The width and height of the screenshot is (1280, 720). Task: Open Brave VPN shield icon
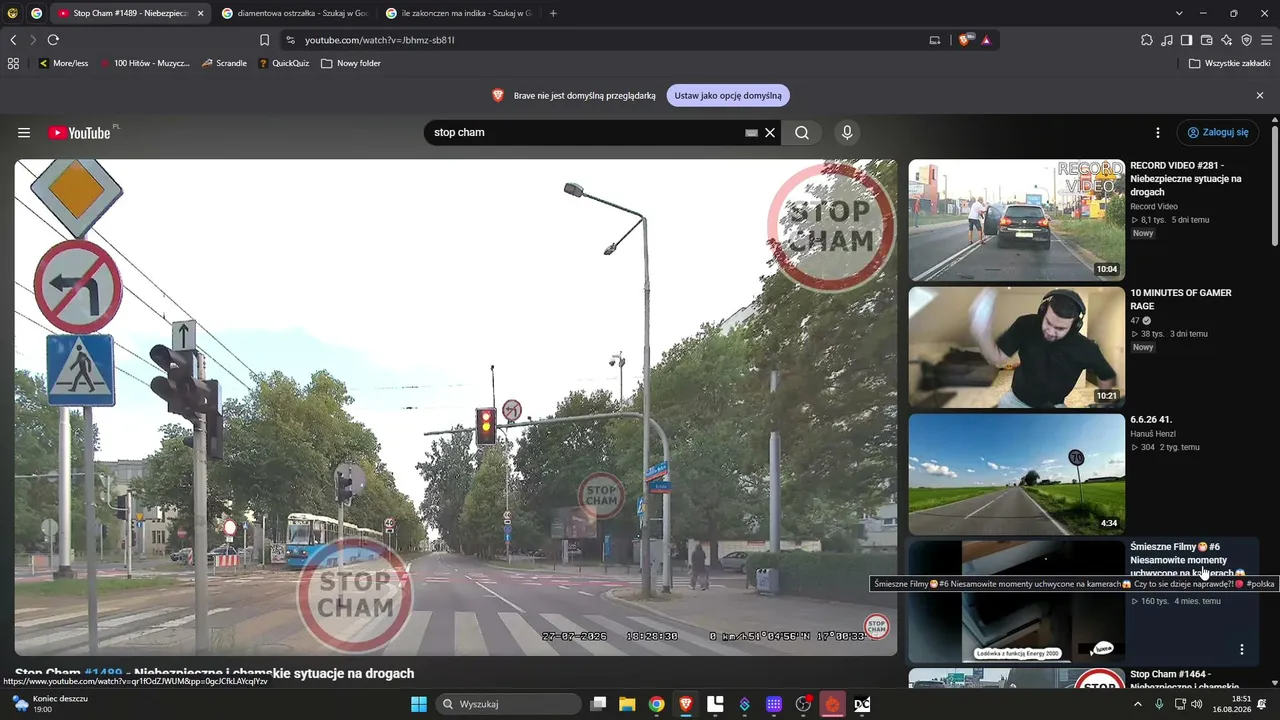tap(1246, 40)
